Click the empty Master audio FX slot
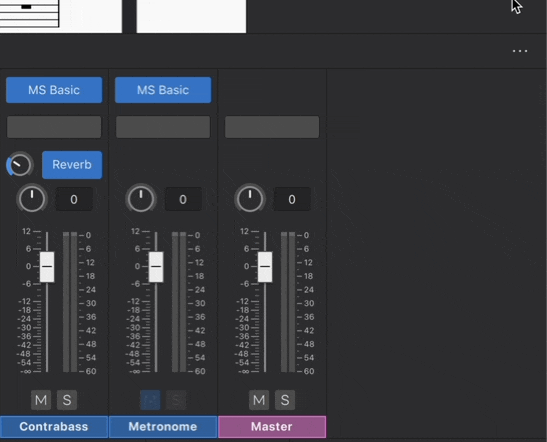The height and width of the screenshot is (442, 547). coord(272,127)
